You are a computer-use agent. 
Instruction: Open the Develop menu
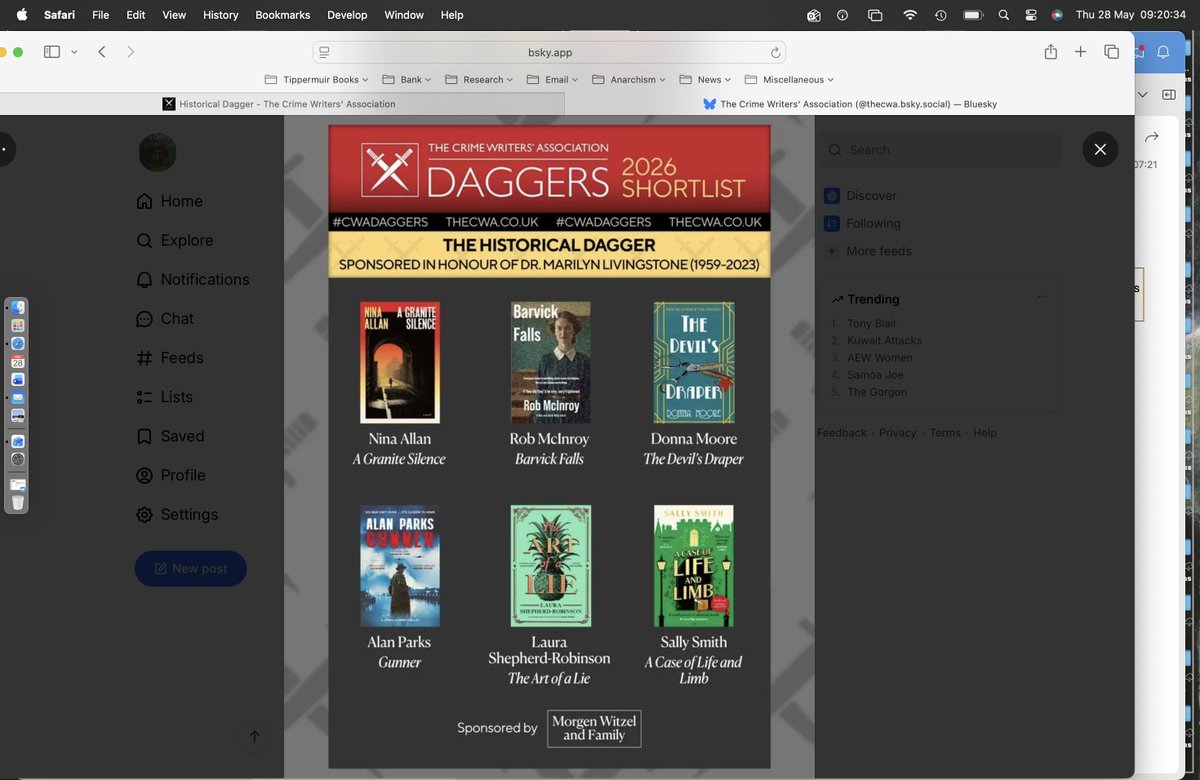click(348, 15)
